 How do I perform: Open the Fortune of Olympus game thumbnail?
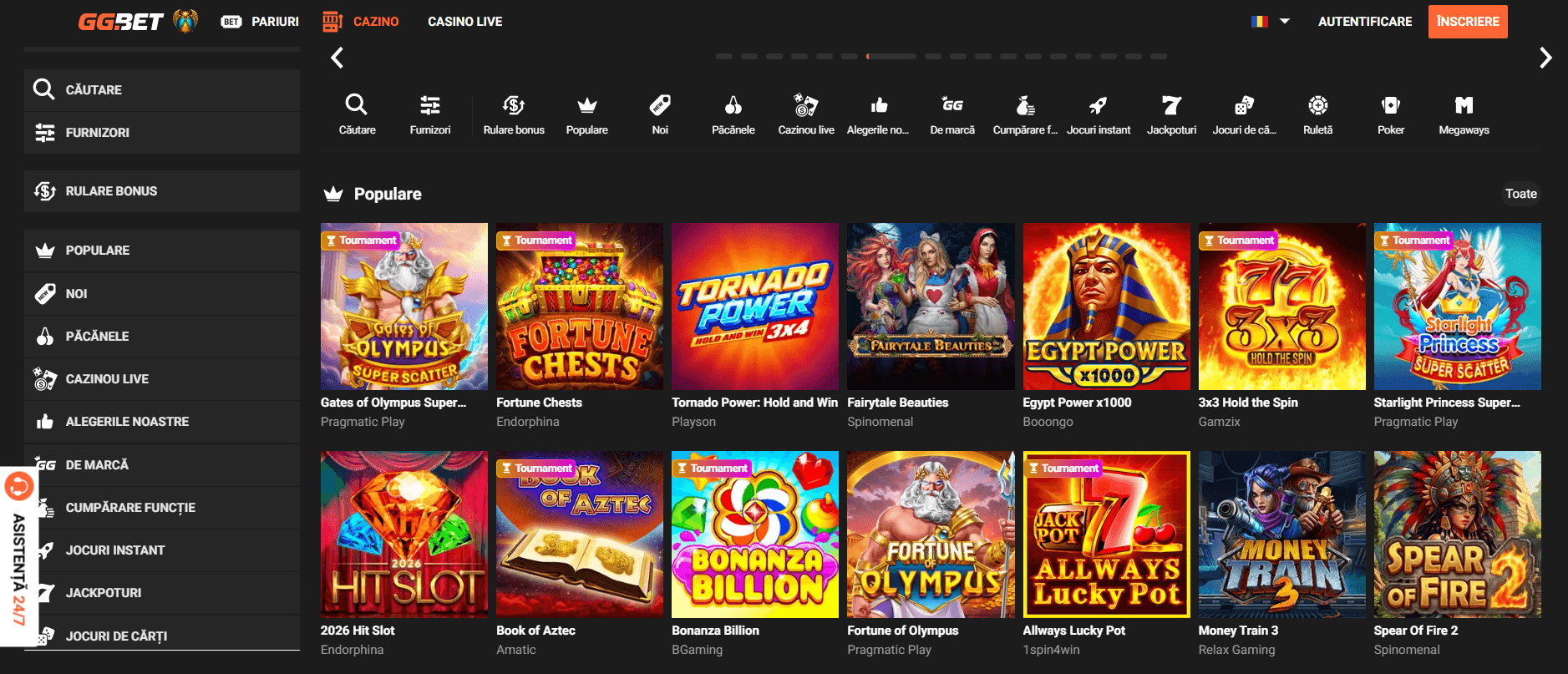[931, 535]
